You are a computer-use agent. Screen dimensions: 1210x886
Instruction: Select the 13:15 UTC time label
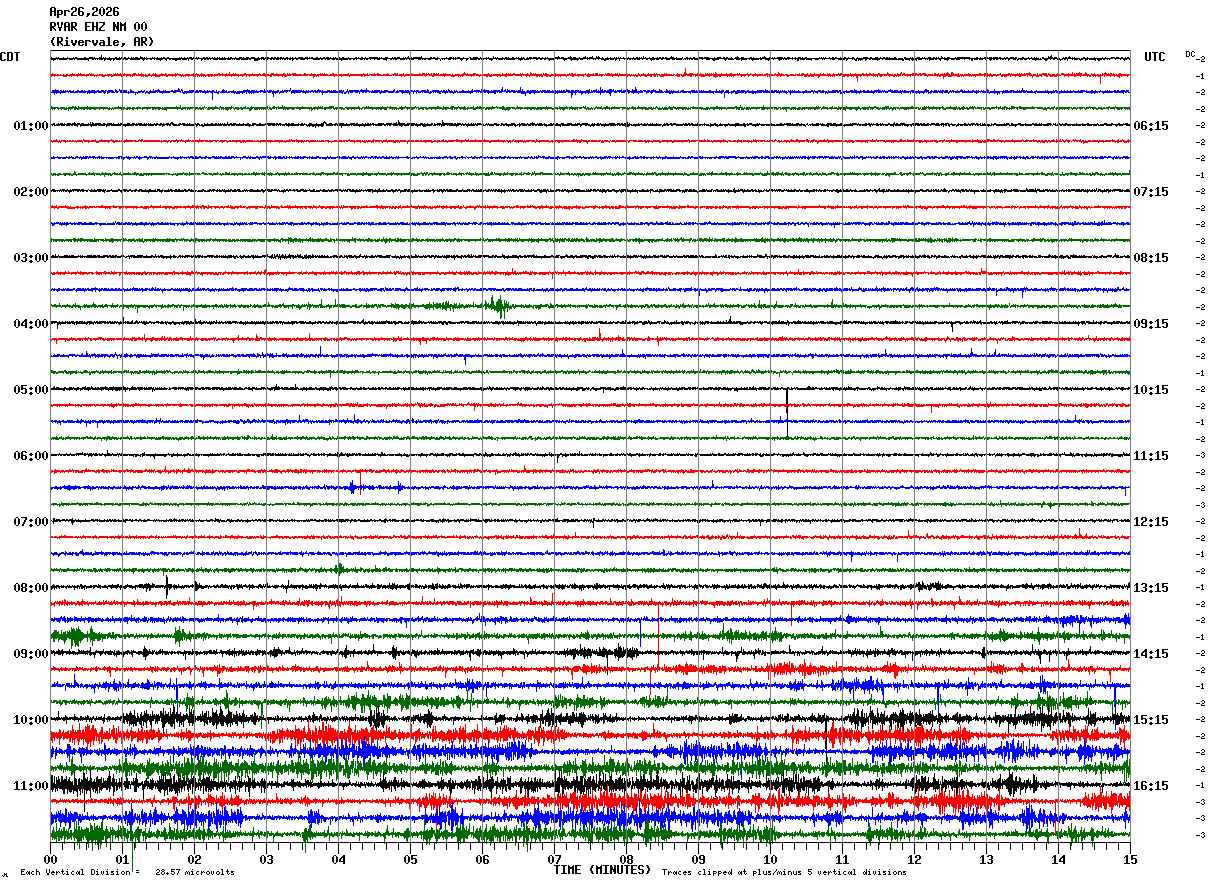1151,588
